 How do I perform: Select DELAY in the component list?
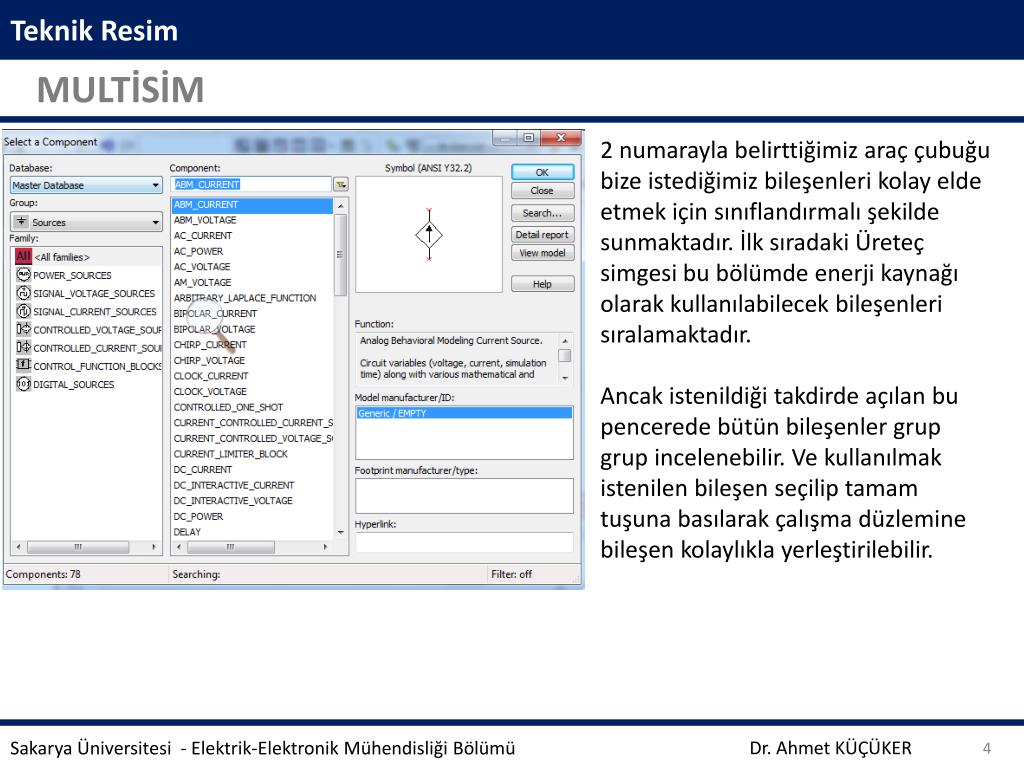click(x=252, y=532)
